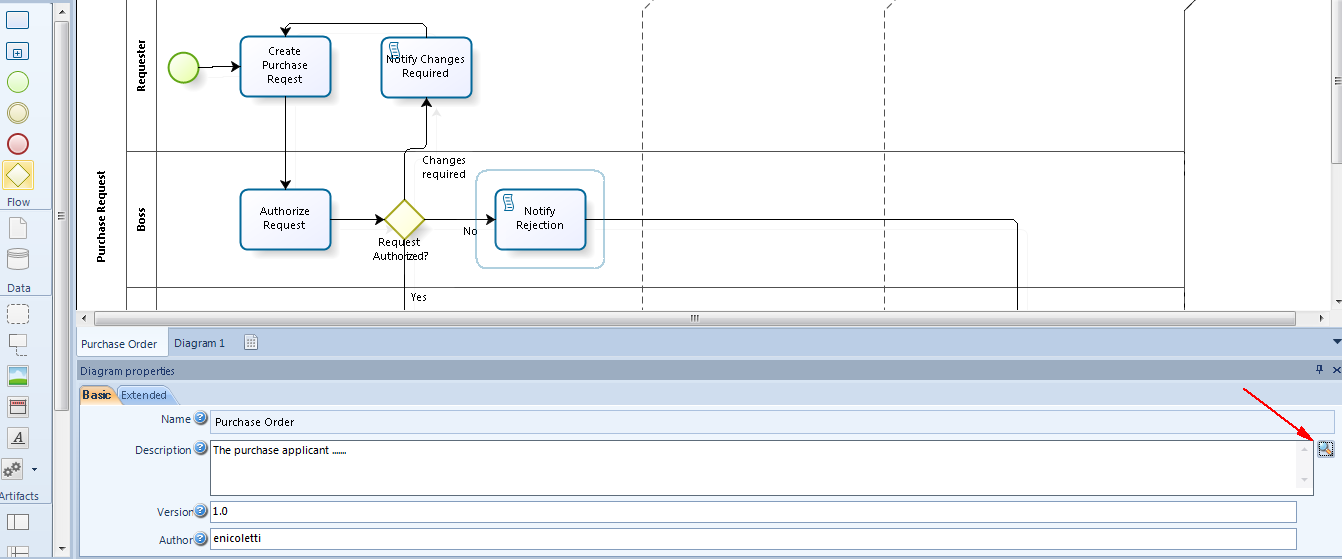Select the Task shape in palette
The image size is (1342, 559).
[18, 18]
